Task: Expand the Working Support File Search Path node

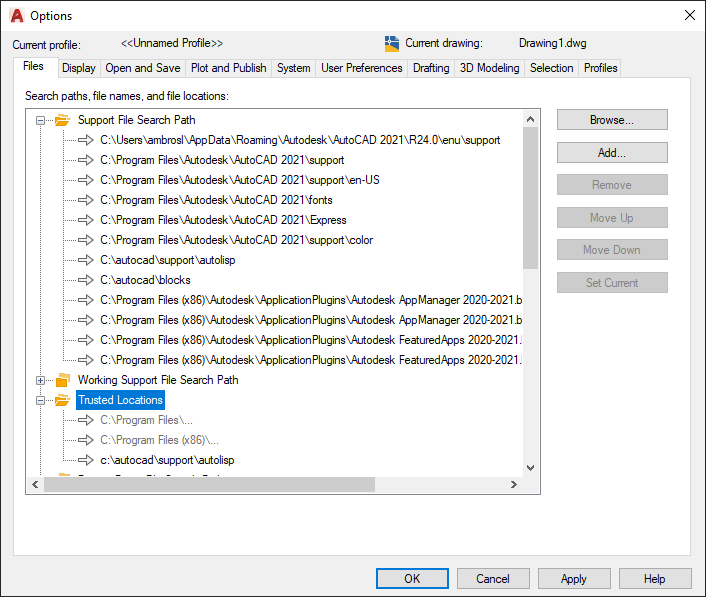Action: tap(41, 380)
